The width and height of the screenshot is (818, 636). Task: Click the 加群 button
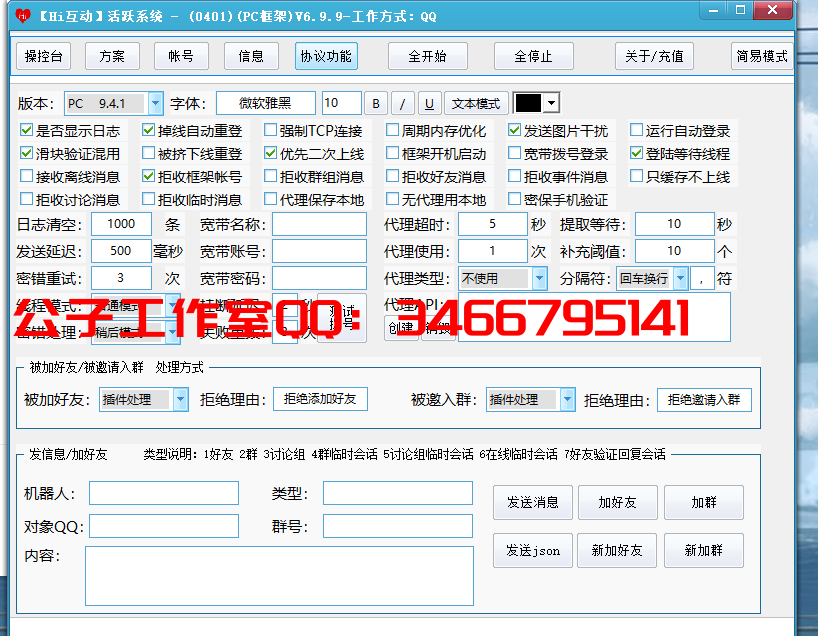click(x=704, y=502)
